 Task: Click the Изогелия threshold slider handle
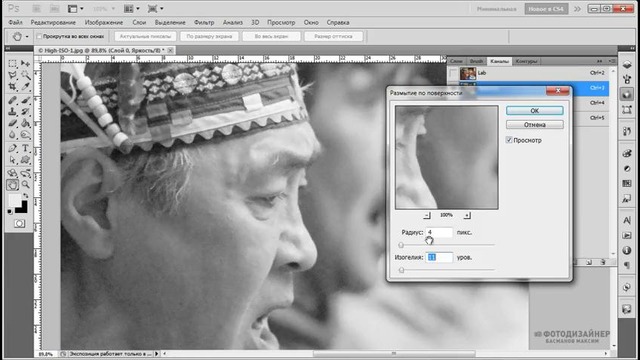coord(401,270)
